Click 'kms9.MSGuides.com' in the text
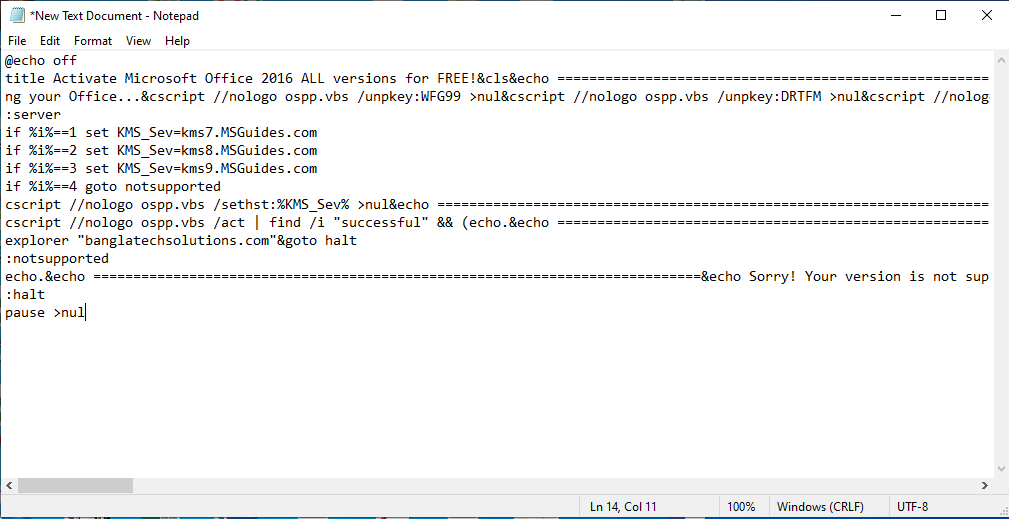Viewport: 1009px width, 519px height. pos(249,168)
